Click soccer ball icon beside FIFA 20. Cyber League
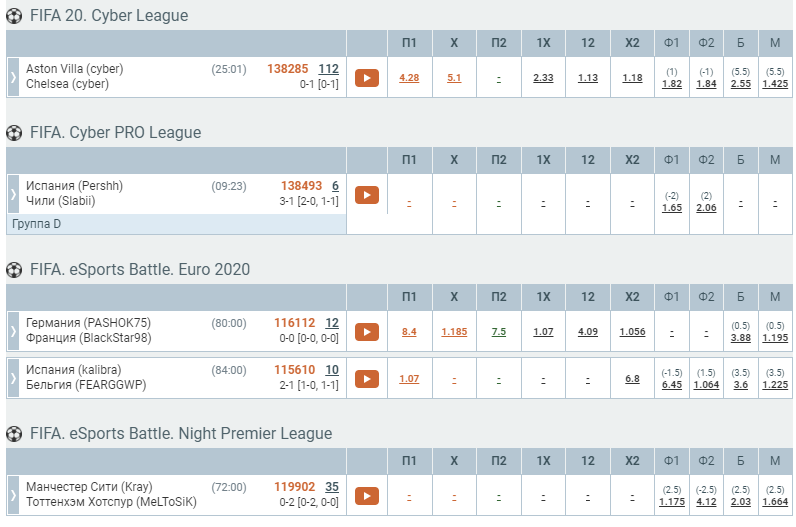The width and height of the screenshot is (796, 527). tap(14, 16)
